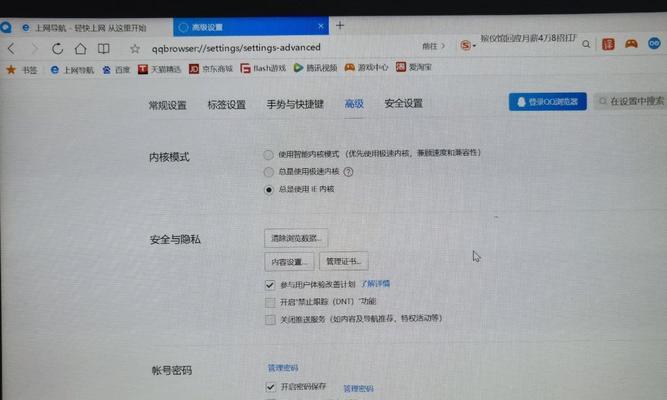
Task: Switch to 手势与快捷键 settings tab
Action: tap(295, 104)
